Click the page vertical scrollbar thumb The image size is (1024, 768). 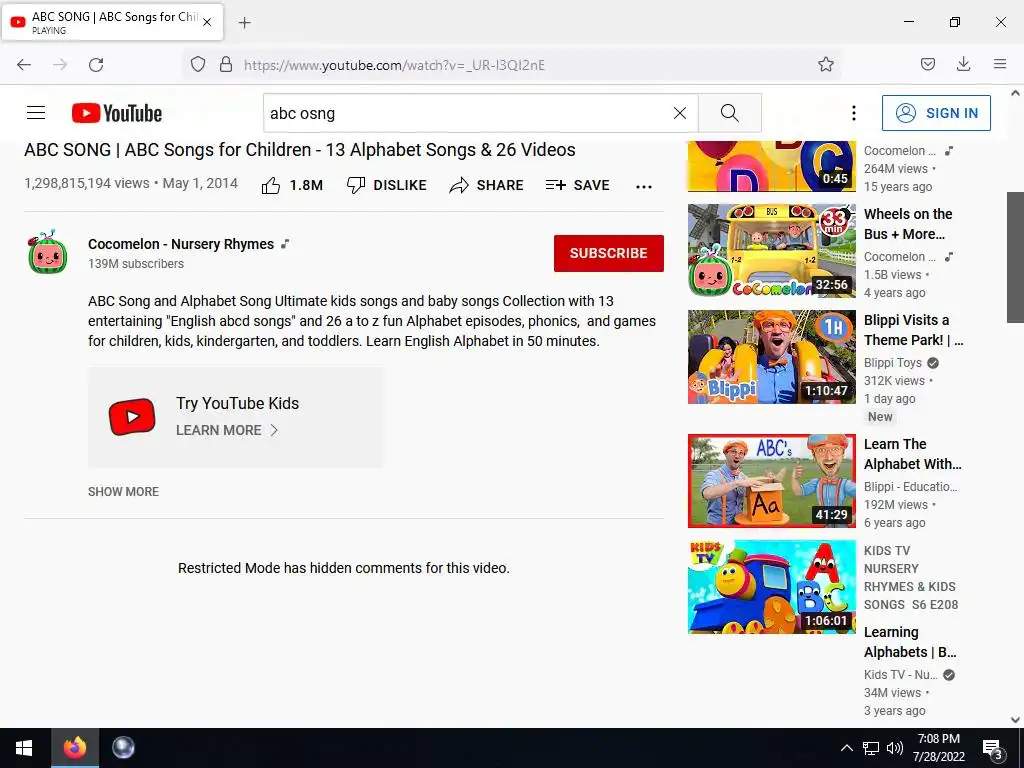[x=1015, y=257]
